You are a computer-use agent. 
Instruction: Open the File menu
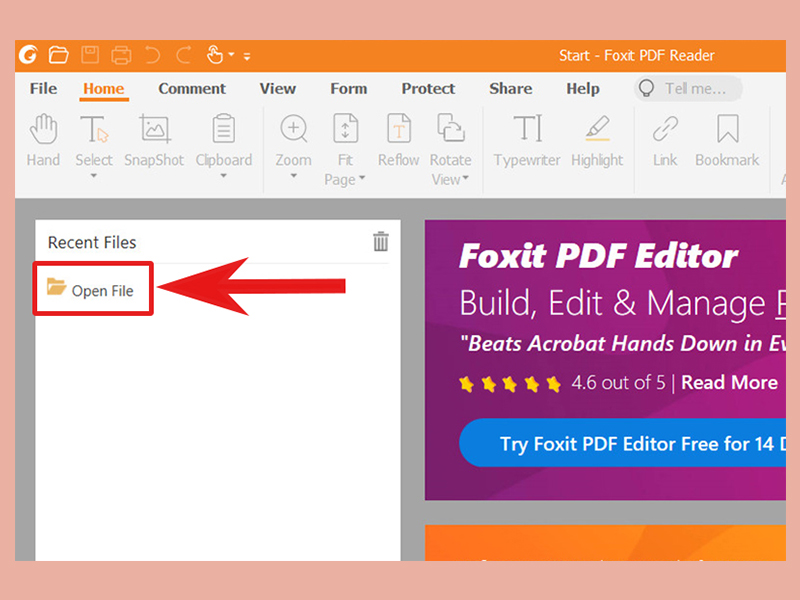(x=43, y=89)
